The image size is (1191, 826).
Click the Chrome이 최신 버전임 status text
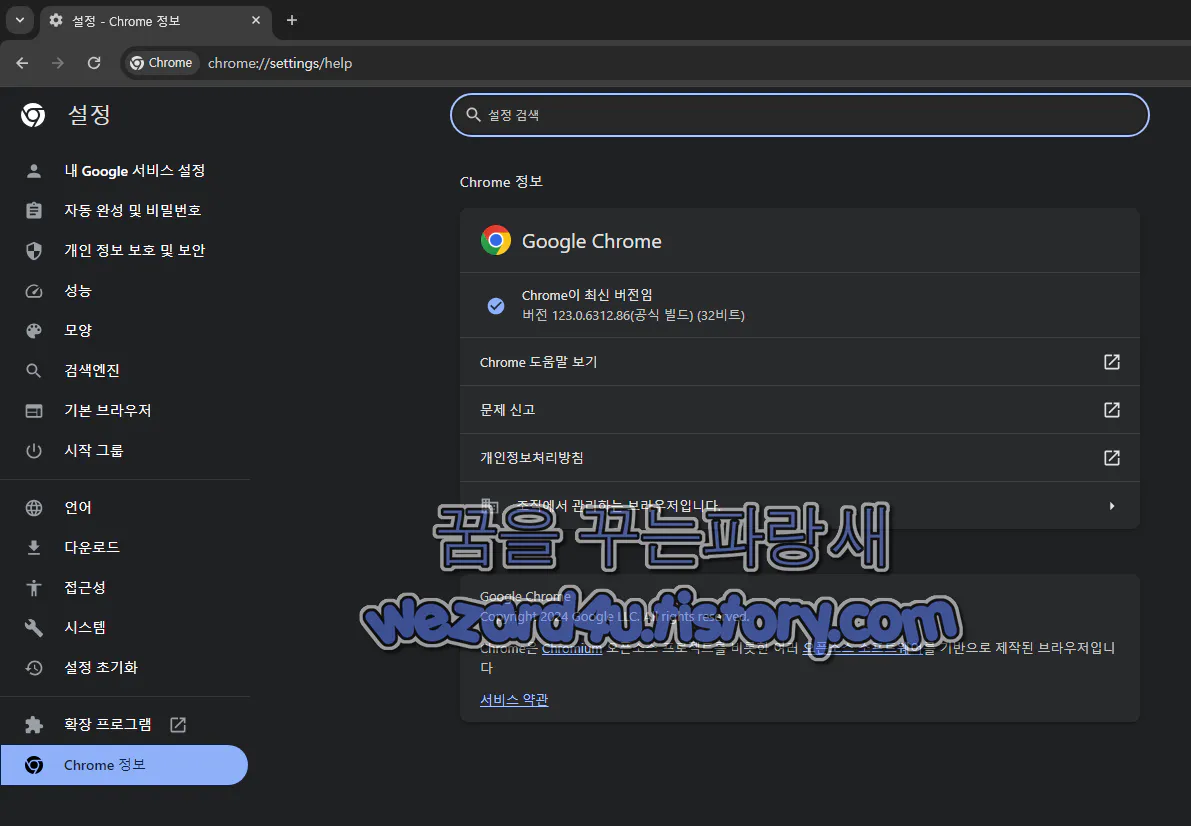pyautogui.click(x=586, y=295)
